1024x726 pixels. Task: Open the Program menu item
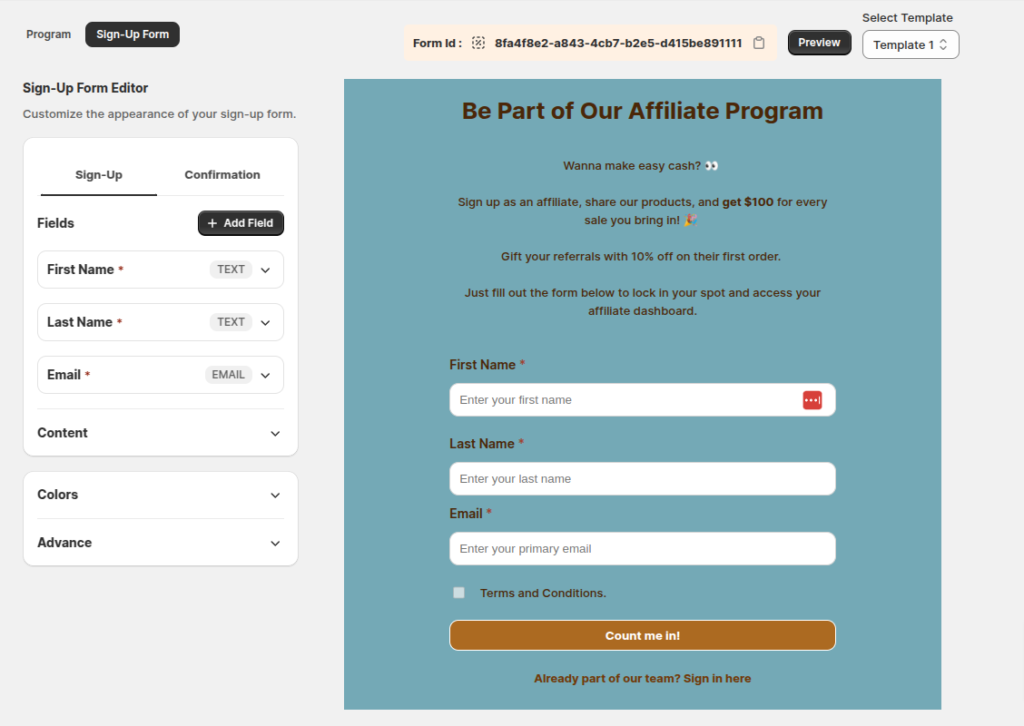pos(47,33)
